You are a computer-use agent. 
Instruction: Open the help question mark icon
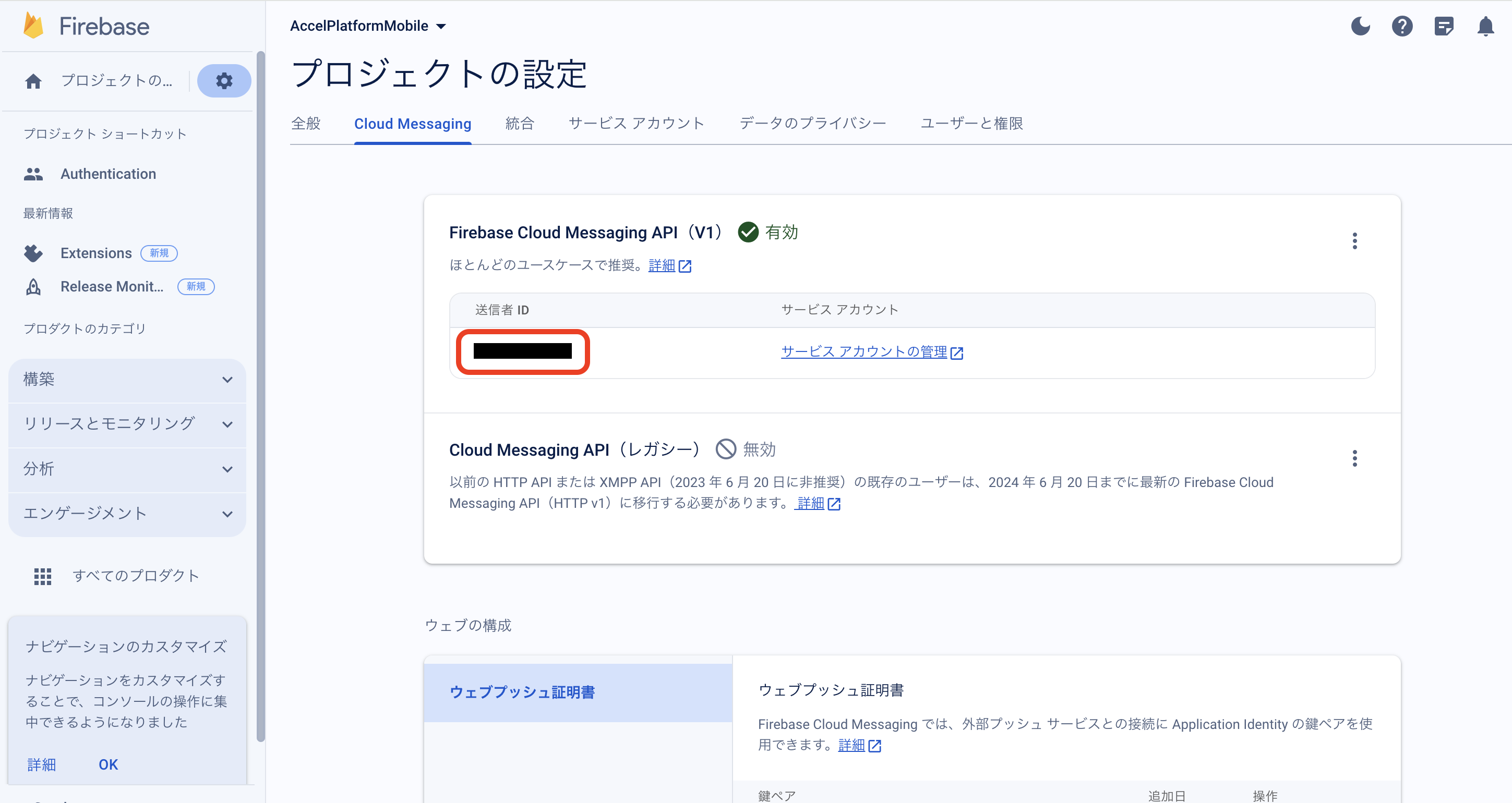1401,27
